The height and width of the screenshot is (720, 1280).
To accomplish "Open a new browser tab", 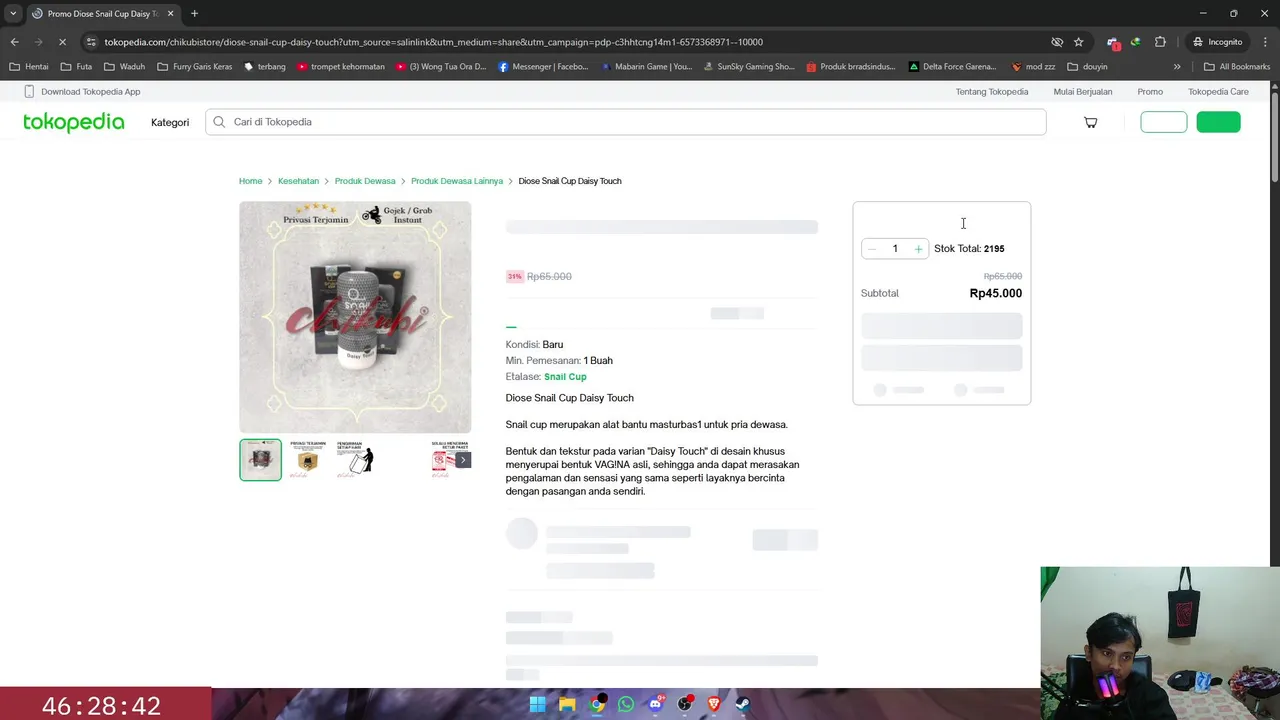I will click(x=194, y=13).
